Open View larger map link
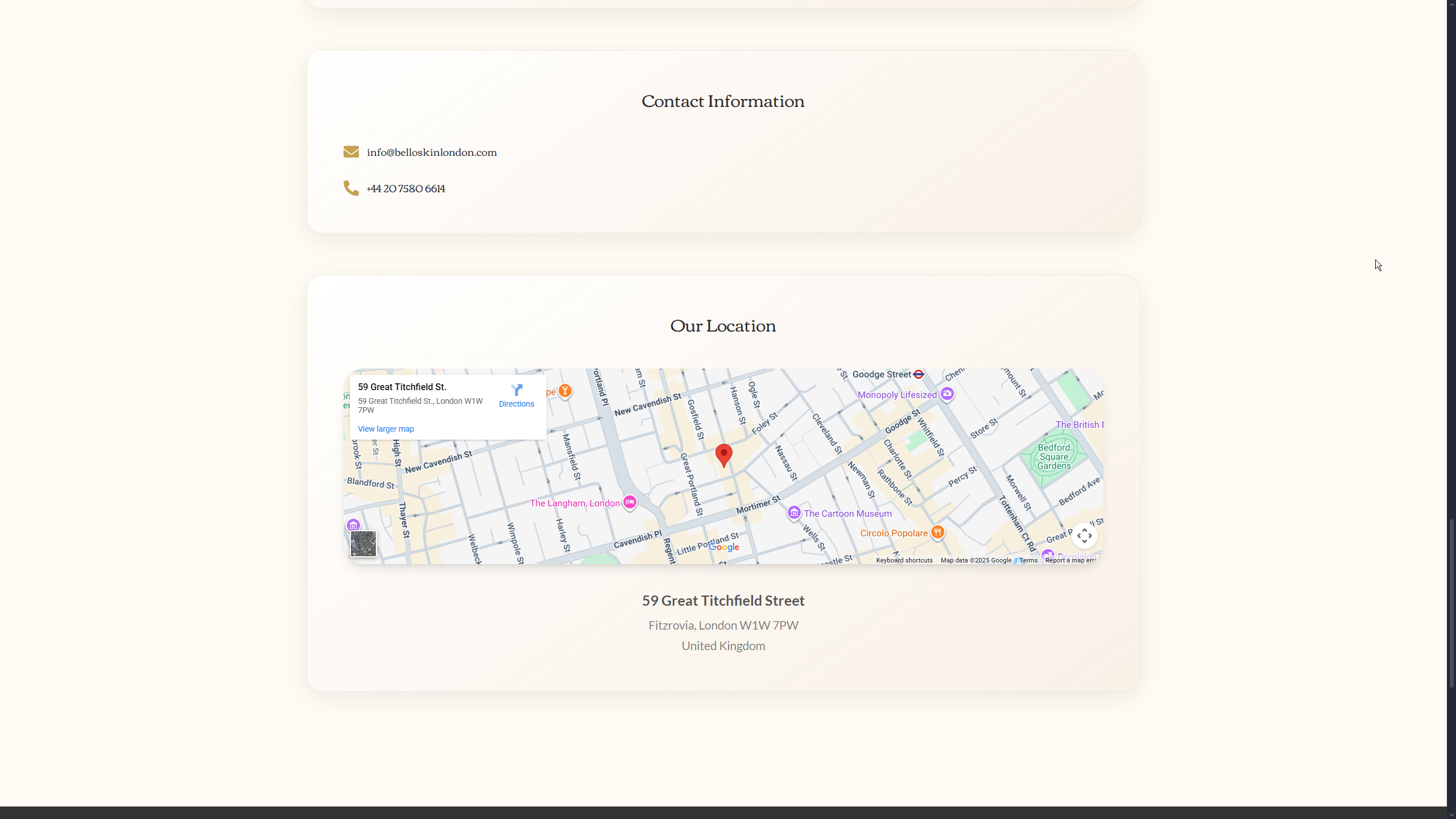Screen dimensions: 1456x819 click(x=386, y=429)
